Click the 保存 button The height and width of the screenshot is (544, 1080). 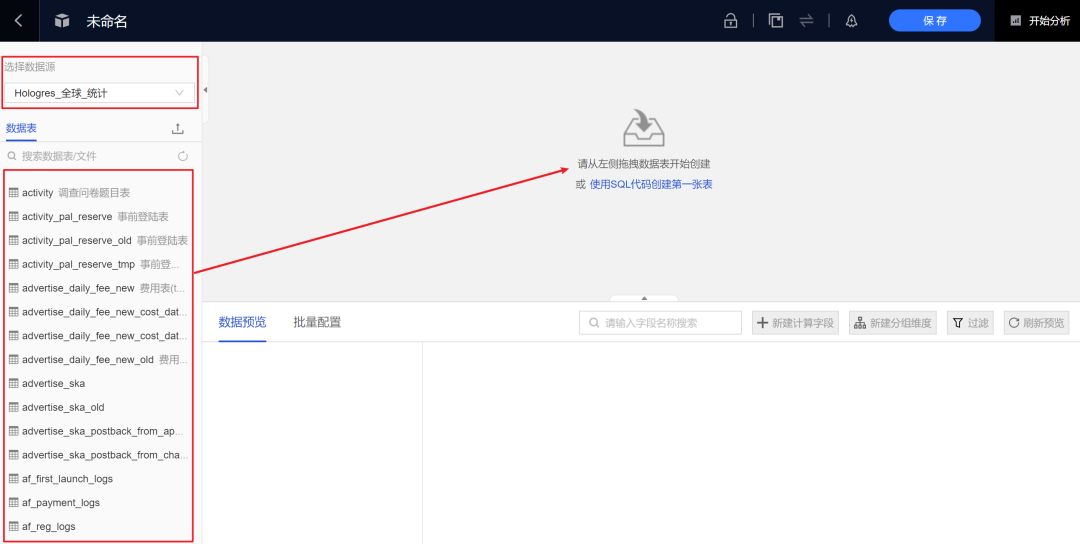(935, 21)
